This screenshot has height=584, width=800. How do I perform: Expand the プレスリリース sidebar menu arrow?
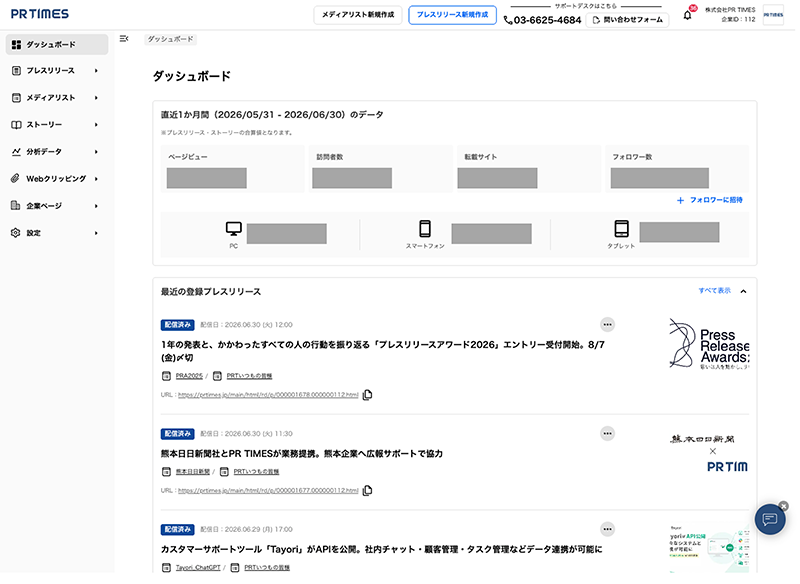(96, 70)
